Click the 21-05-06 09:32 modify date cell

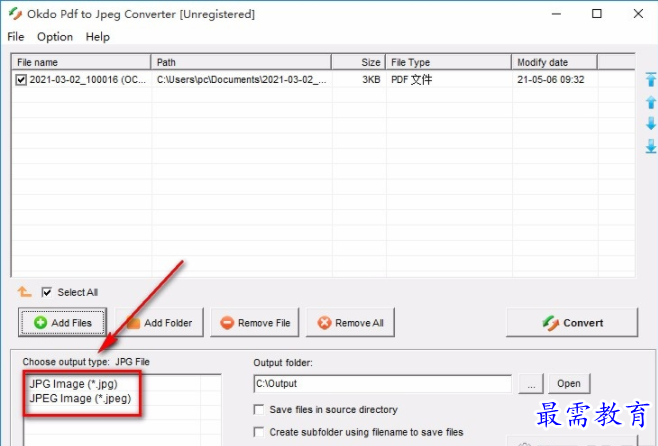(x=551, y=80)
